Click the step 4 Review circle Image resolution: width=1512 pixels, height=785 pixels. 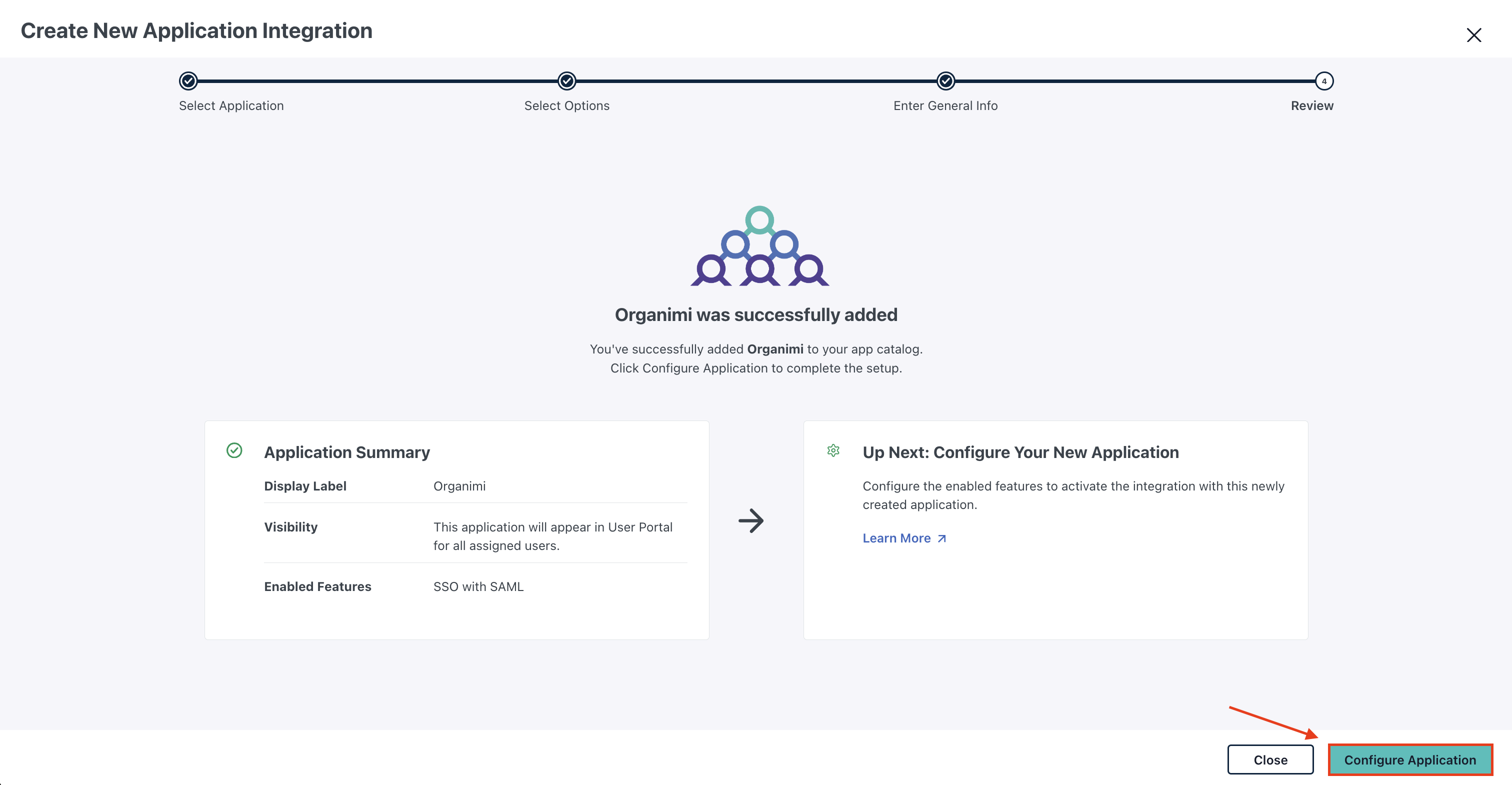point(1324,81)
